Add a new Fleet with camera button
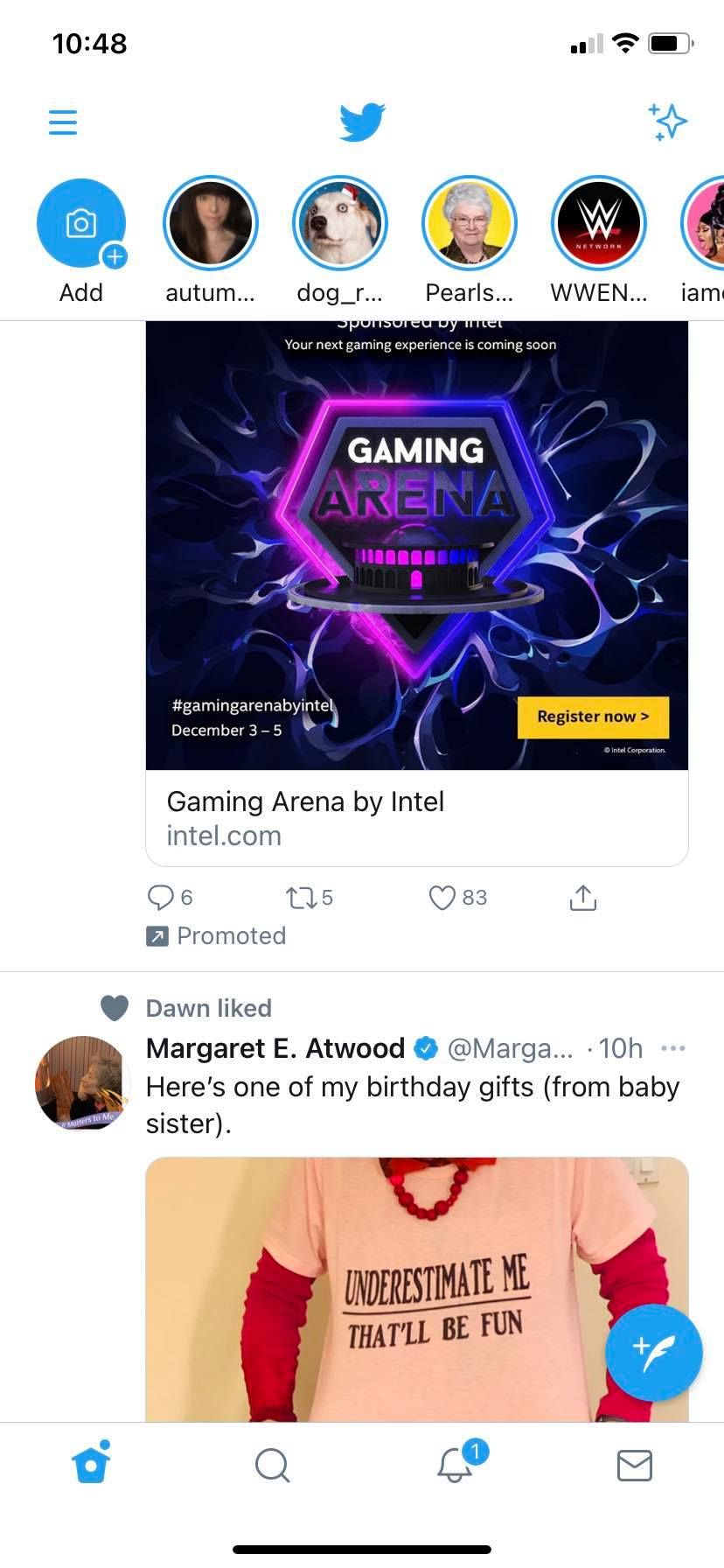This screenshot has width=724, height=1568. pos(81,224)
